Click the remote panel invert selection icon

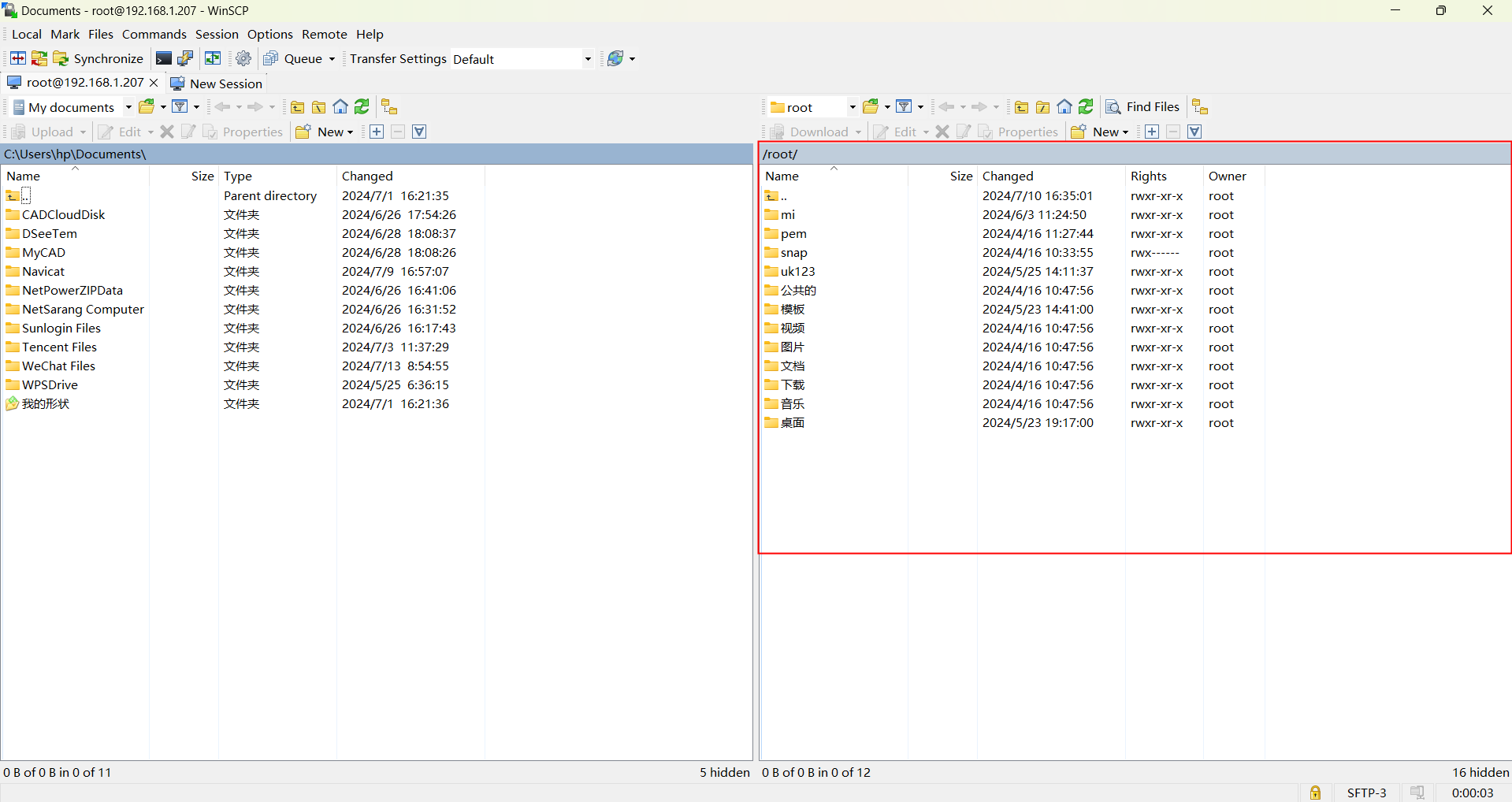tap(1194, 132)
